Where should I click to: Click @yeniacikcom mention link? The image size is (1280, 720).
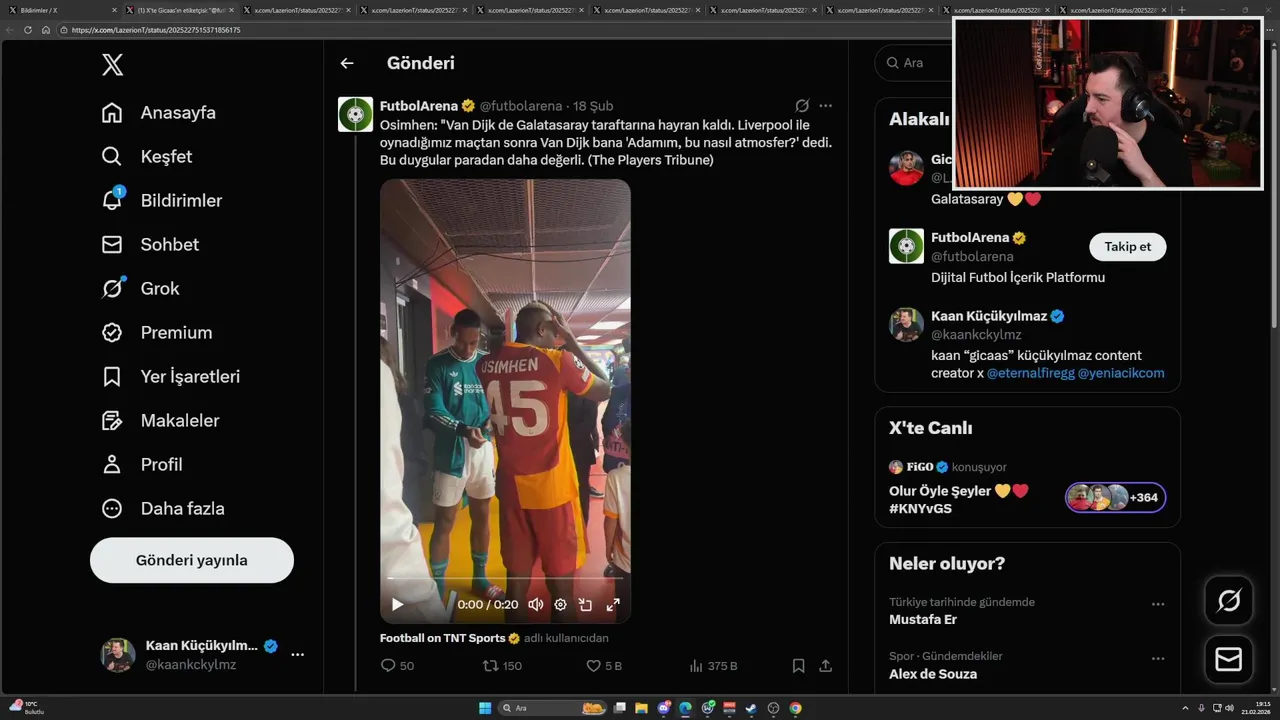1121,373
